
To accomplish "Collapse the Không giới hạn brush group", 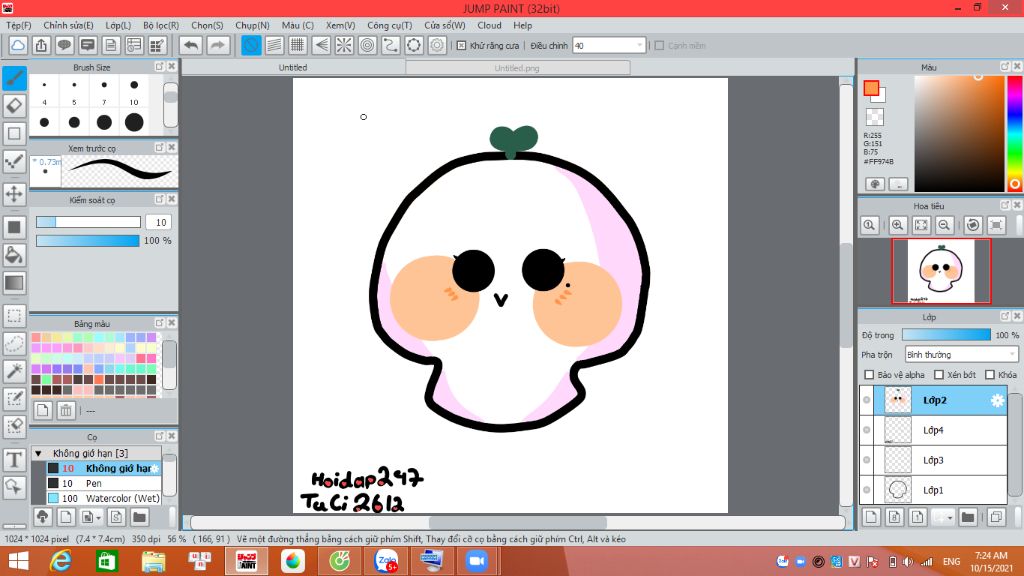I will coord(38,453).
